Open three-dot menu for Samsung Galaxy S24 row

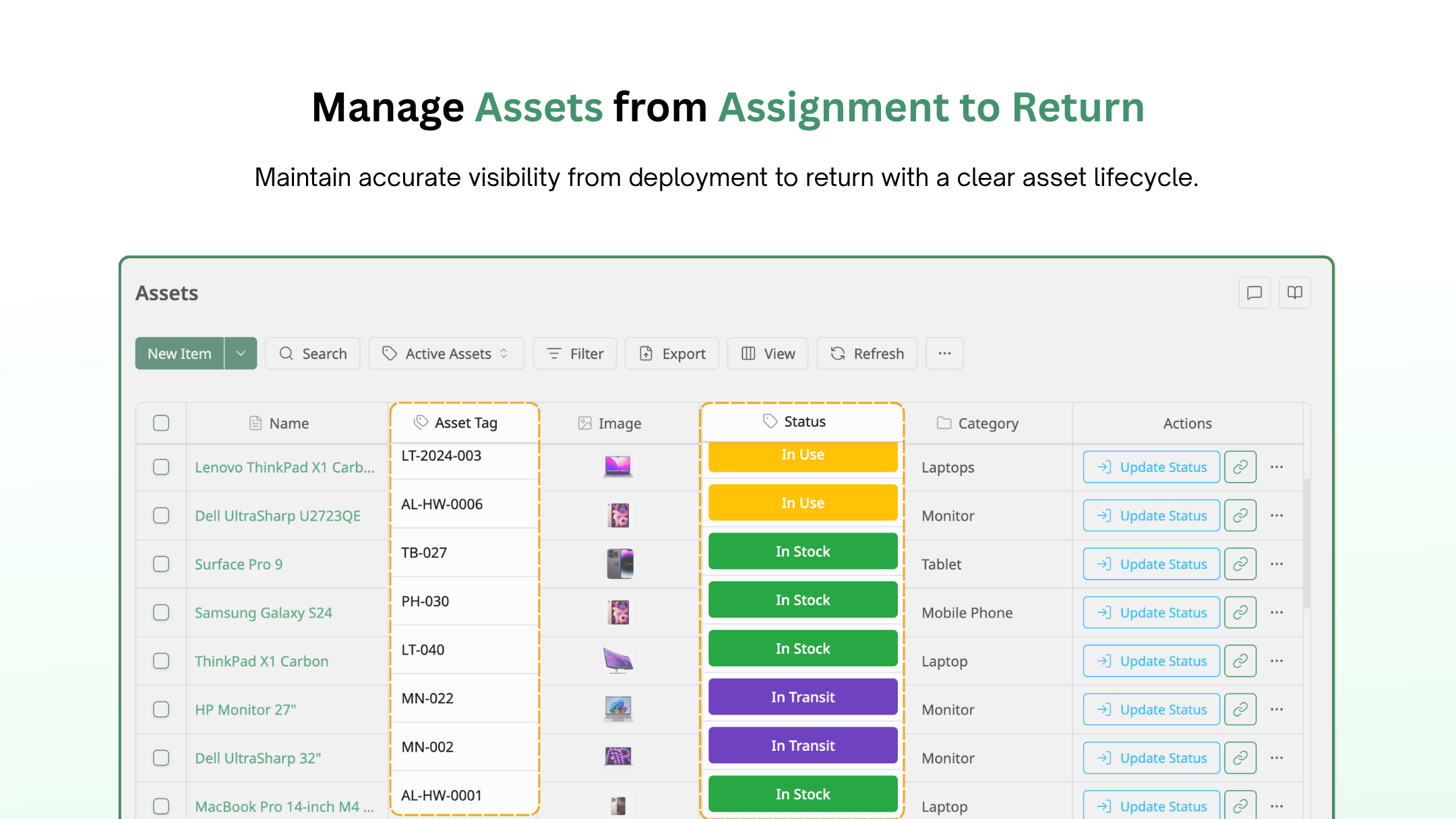[x=1277, y=613]
